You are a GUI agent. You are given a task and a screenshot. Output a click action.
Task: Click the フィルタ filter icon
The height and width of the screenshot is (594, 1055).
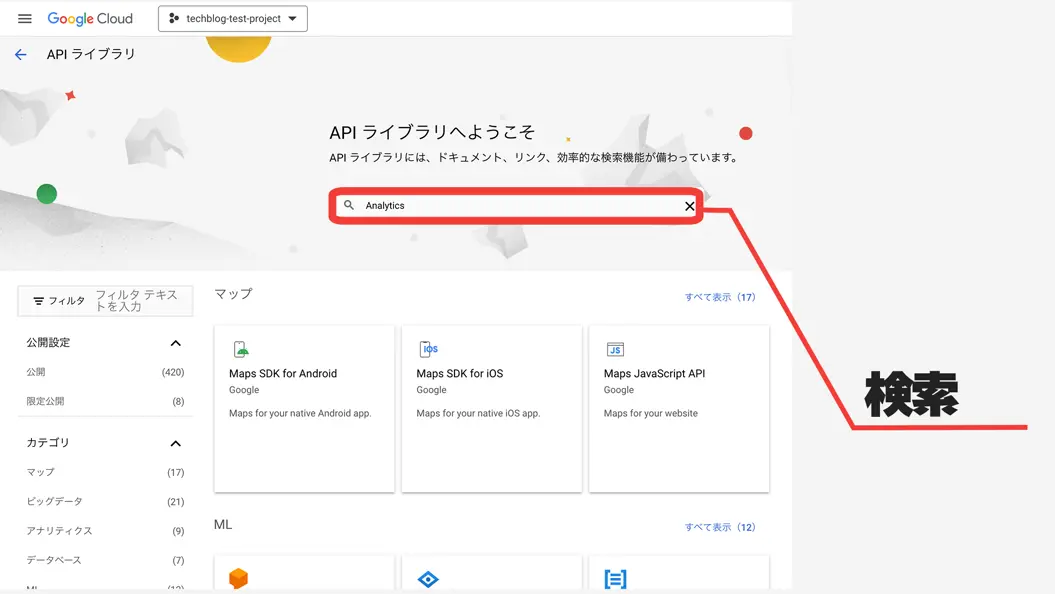coord(38,301)
